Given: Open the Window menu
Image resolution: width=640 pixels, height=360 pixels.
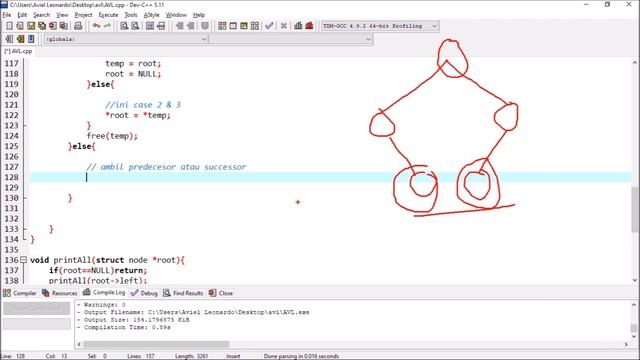Looking at the screenshot, I should pos(176,15).
